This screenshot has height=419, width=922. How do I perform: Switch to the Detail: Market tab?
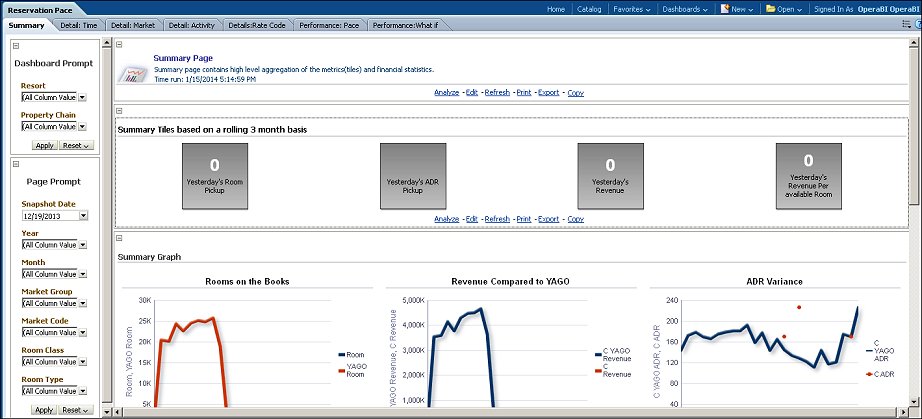(x=132, y=24)
